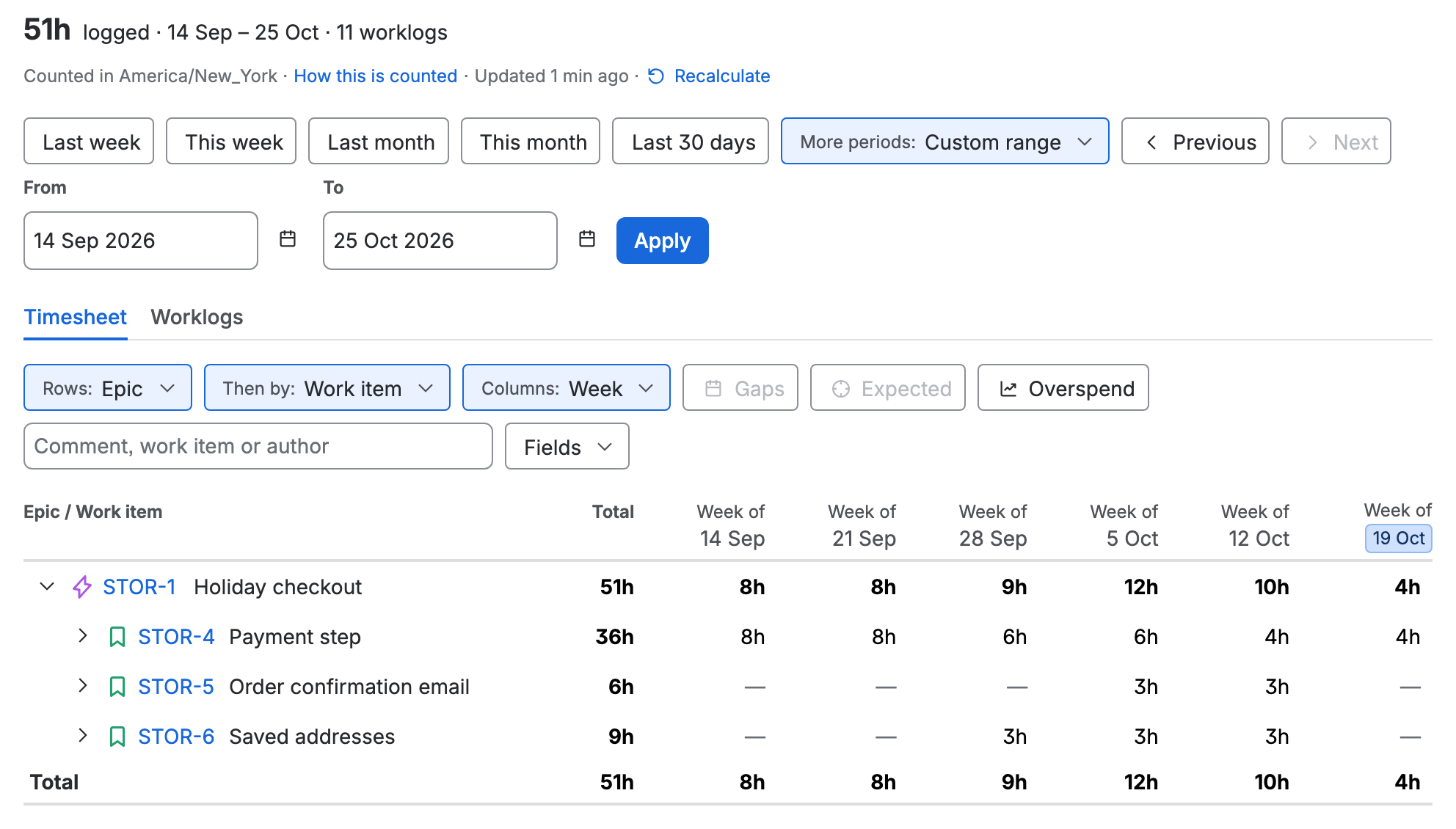Expand the STOR-5 Order confirmation email row
Image resolution: width=1456 pixels, height=829 pixels.
pos(83,686)
